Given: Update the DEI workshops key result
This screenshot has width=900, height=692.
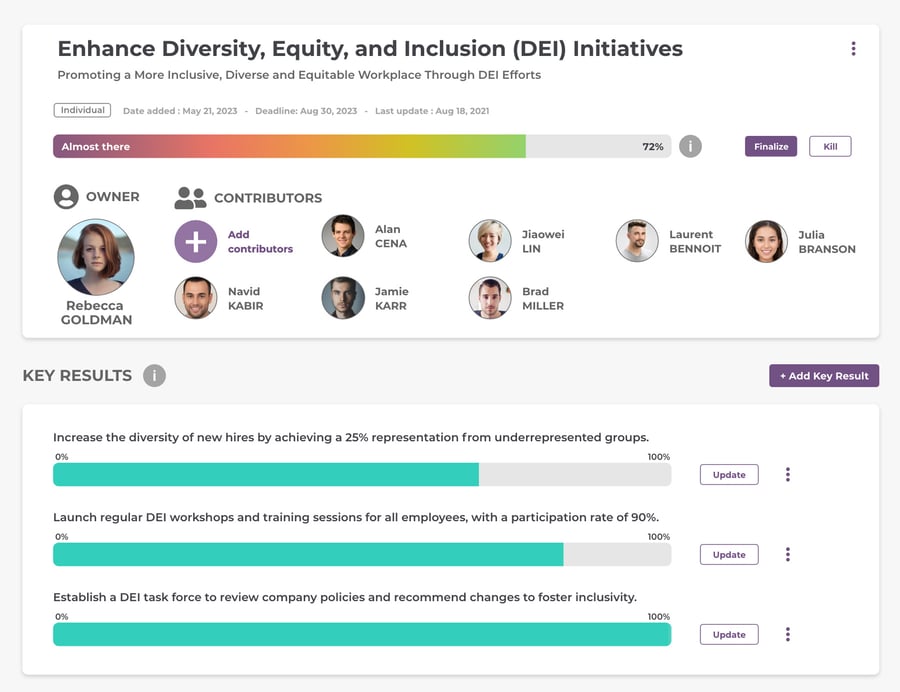Looking at the screenshot, I should [x=728, y=554].
